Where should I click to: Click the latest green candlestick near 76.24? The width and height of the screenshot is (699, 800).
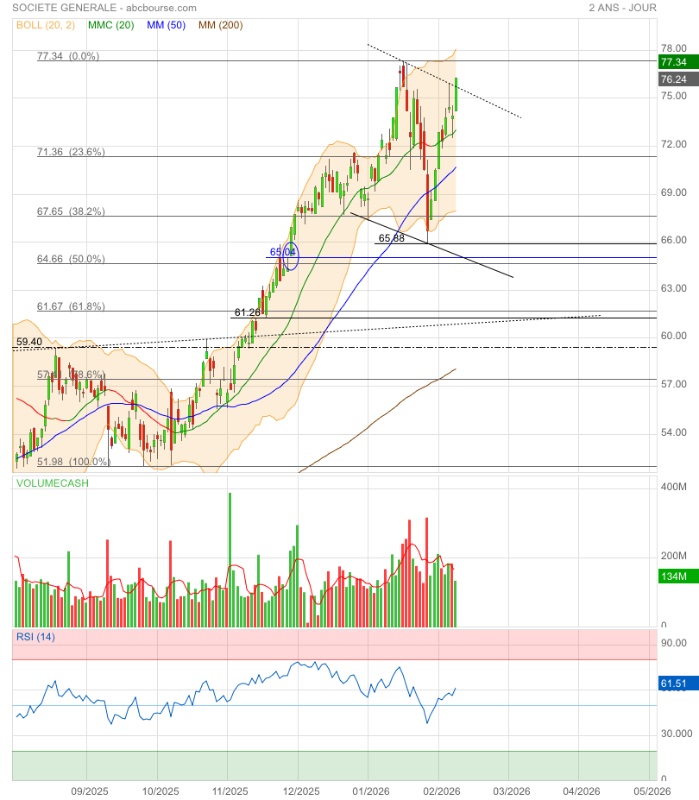click(456, 94)
